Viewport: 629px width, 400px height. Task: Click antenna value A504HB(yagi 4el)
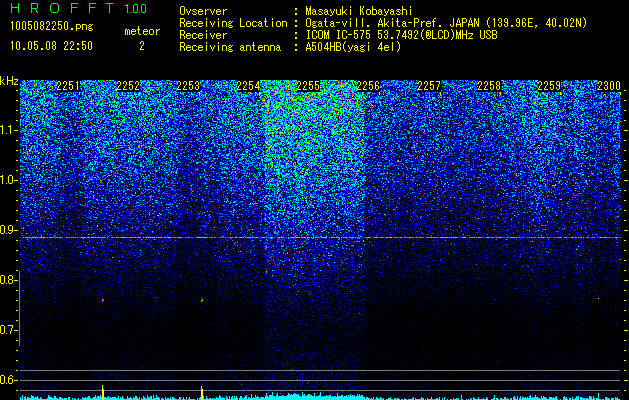[353, 47]
